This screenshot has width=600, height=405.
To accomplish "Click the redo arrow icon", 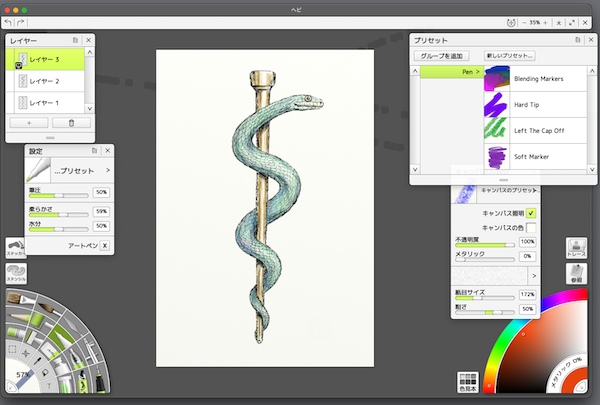I will pyautogui.click(x=22, y=22).
